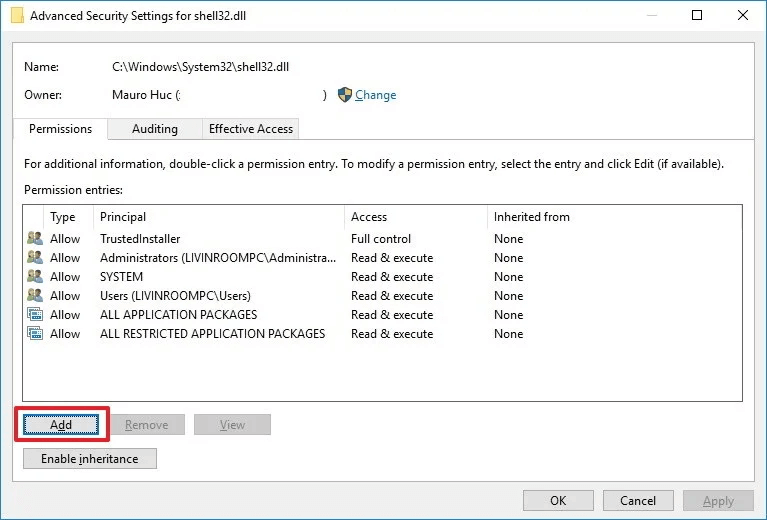Click Enable inheritance button
This screenshot has width=767, height=520.
[x=90, y=459]
